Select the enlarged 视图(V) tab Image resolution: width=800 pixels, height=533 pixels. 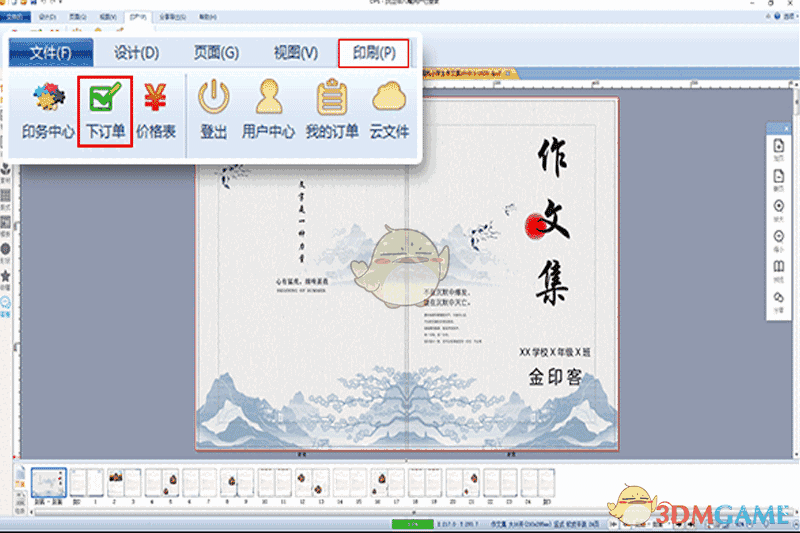(296, 53)
